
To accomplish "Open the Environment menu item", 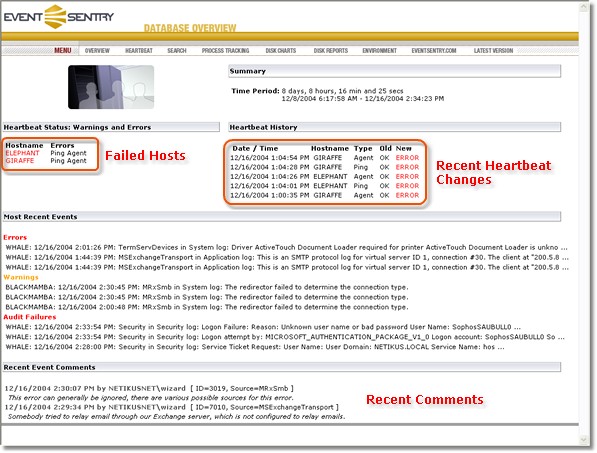I will pos(380,51).
